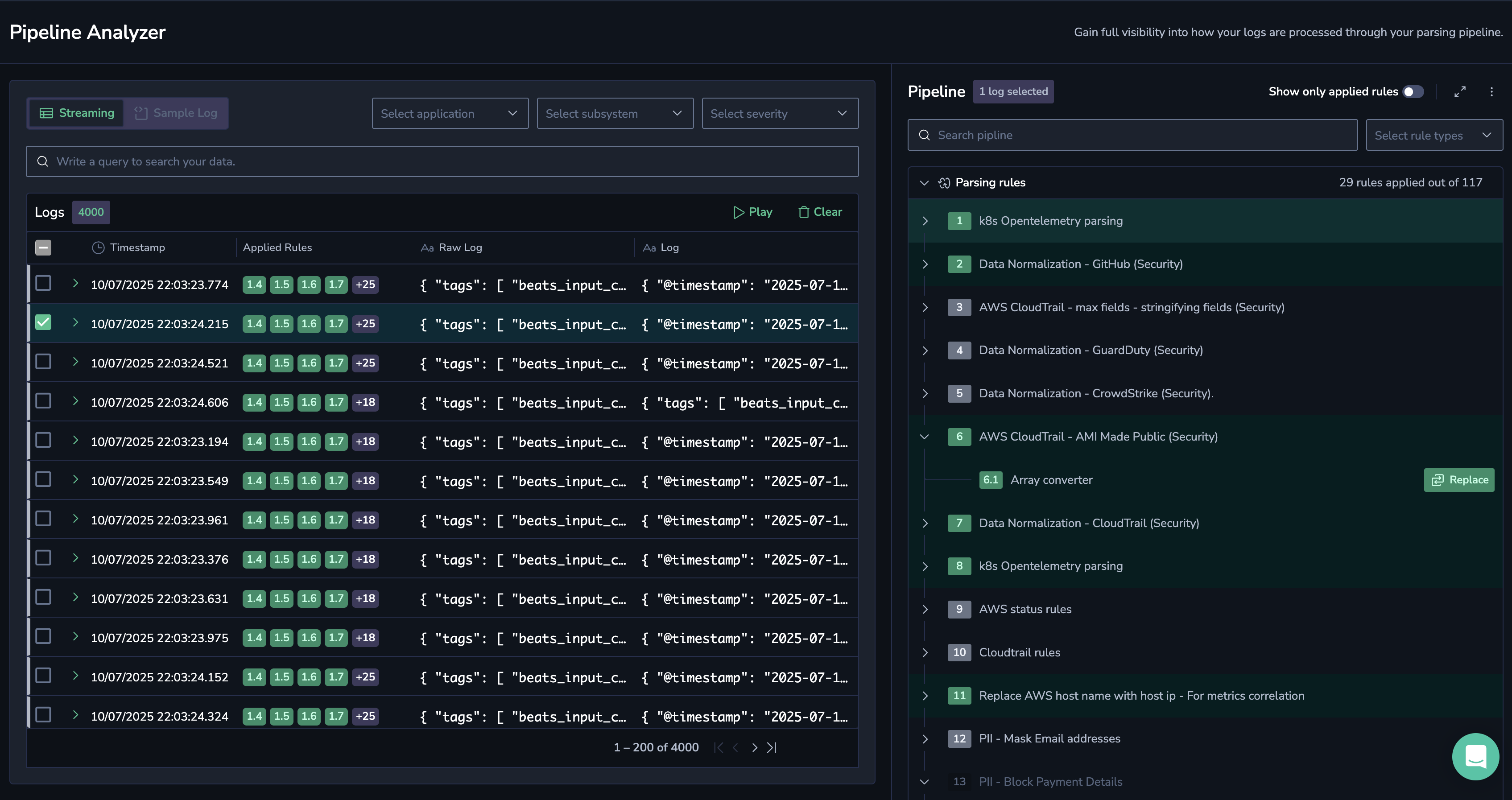Click the '1 – 200 of 4000' pagination text
Screen dimensions: 1512x800
tap(656, 747)
